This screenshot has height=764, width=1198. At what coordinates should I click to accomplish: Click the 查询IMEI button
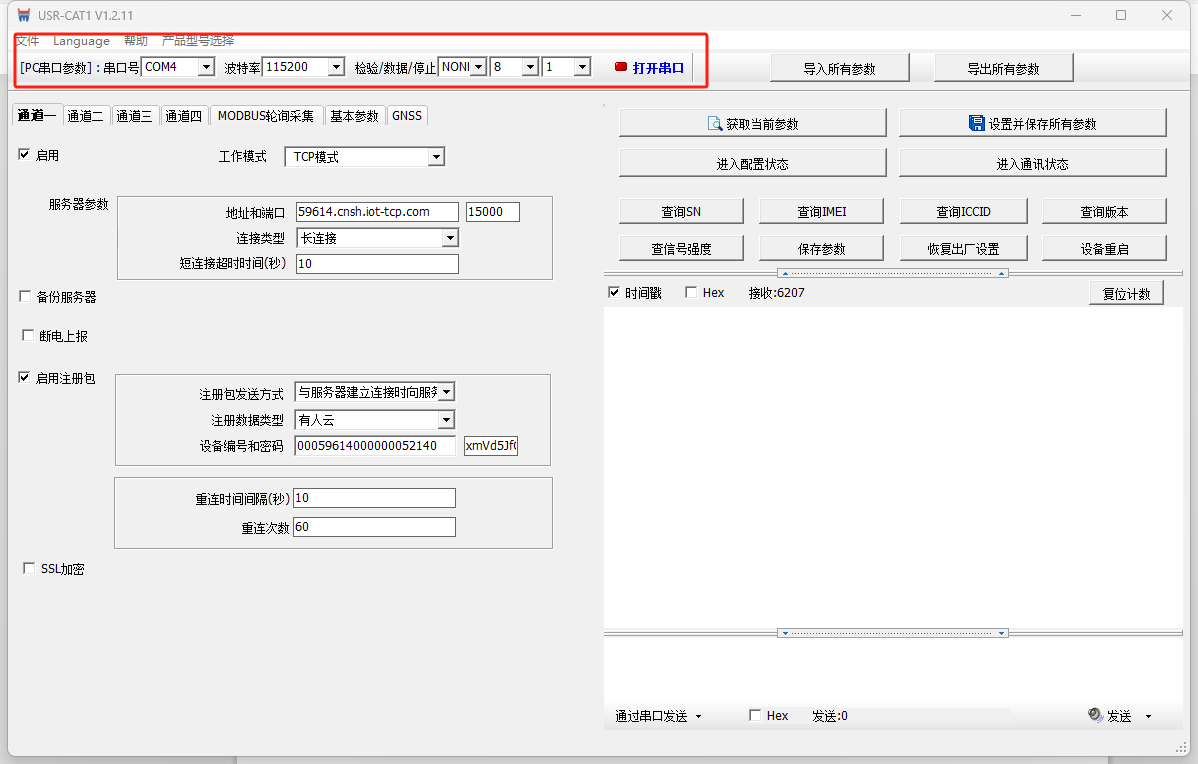(822, 211)
